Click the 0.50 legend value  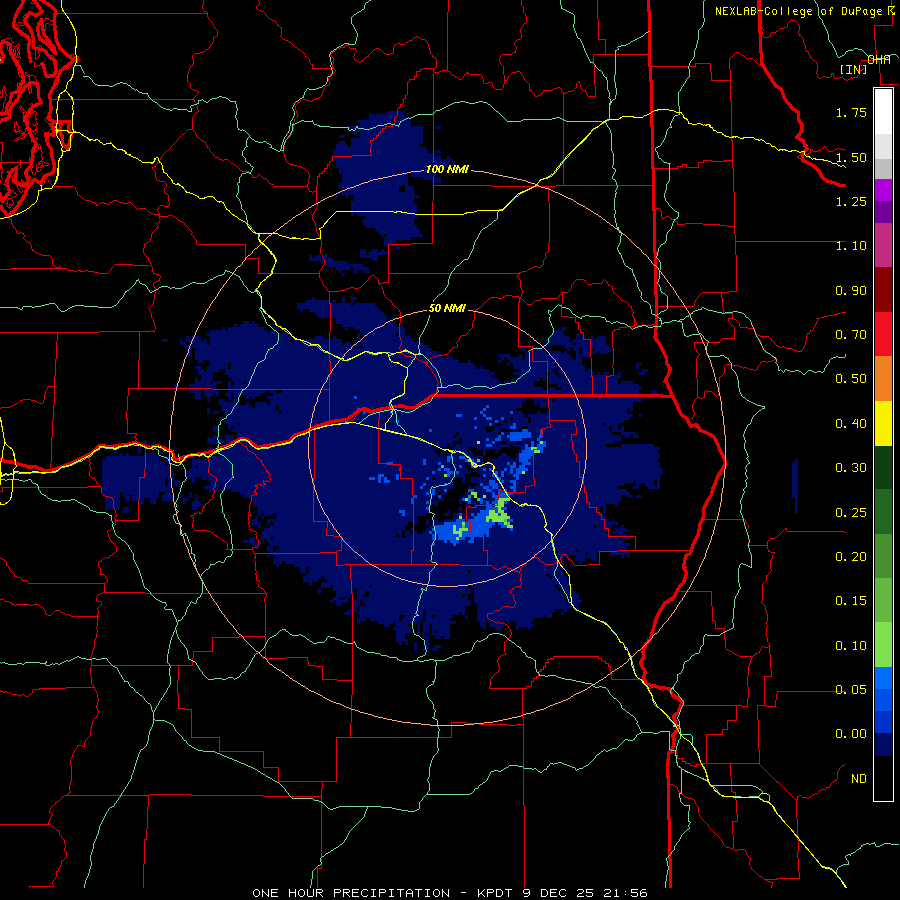click(x=851, y=379)
